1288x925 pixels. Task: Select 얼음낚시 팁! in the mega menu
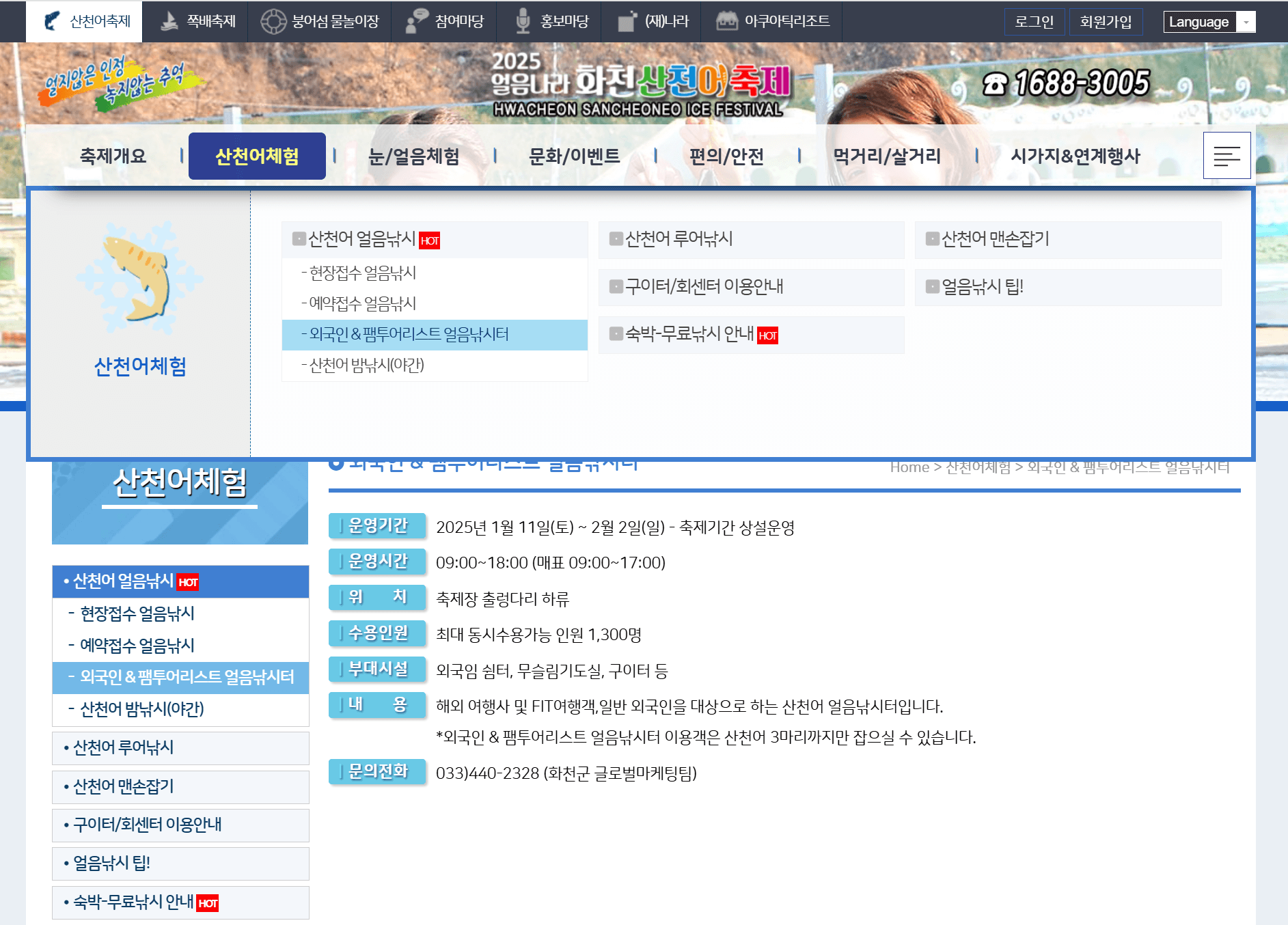click(1068, 287)
